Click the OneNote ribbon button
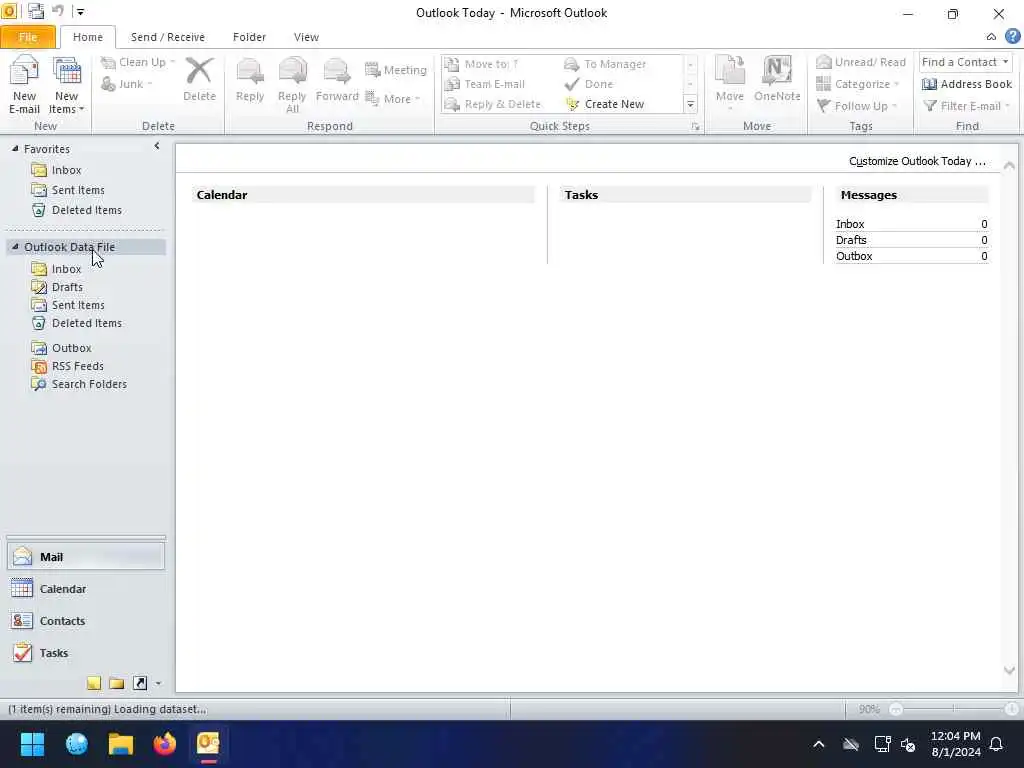 tap(776, 80)
